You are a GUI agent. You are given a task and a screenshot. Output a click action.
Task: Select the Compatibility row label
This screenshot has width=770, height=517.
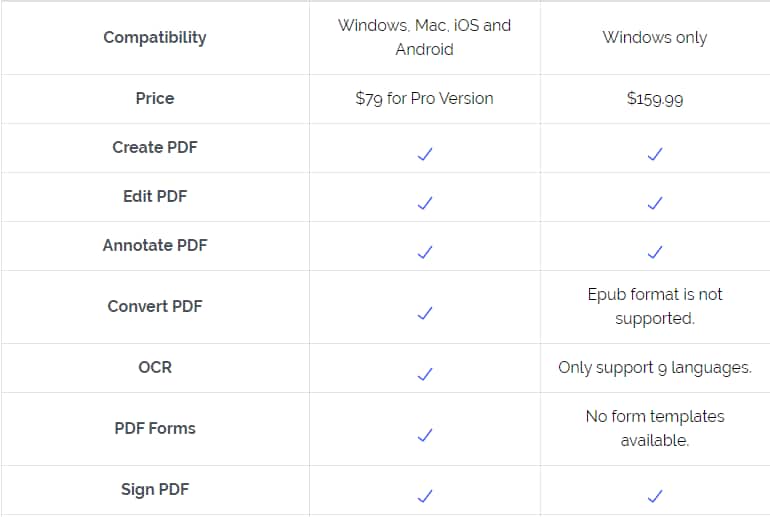[x=155, y=37]
